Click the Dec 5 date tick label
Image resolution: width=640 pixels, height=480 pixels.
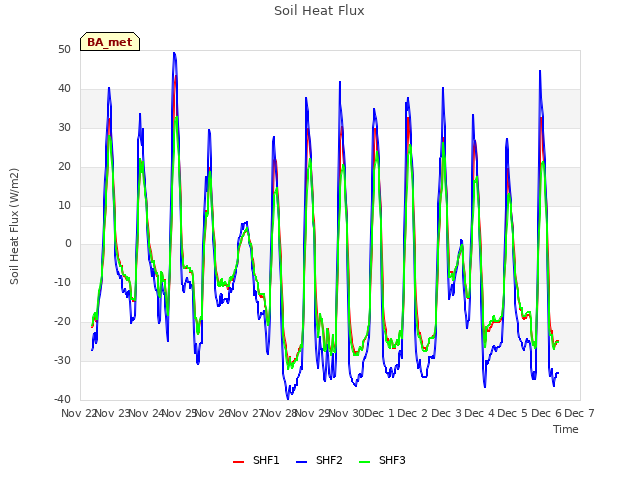(x=513, y=413)
